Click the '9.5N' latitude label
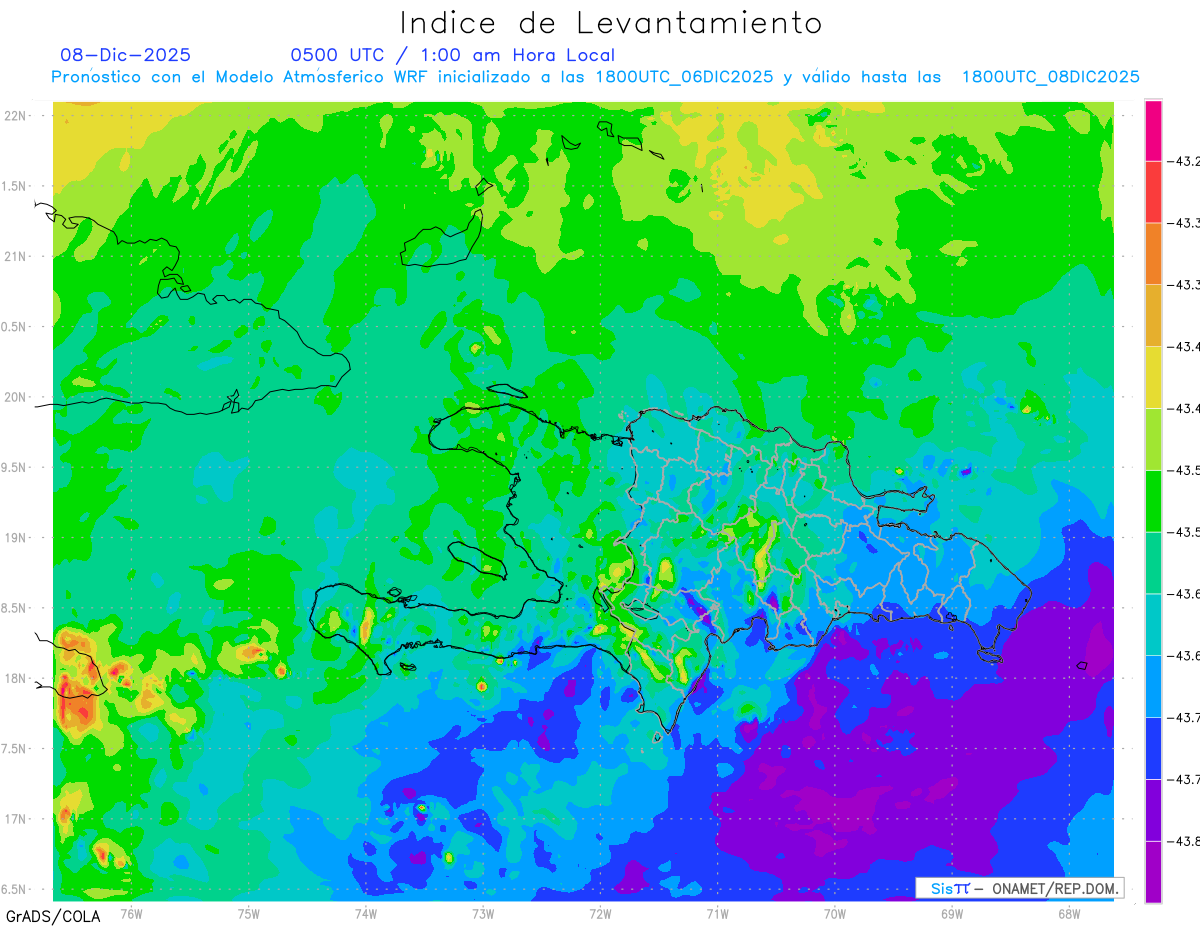Screen dimensions: 1200x927 14,468
